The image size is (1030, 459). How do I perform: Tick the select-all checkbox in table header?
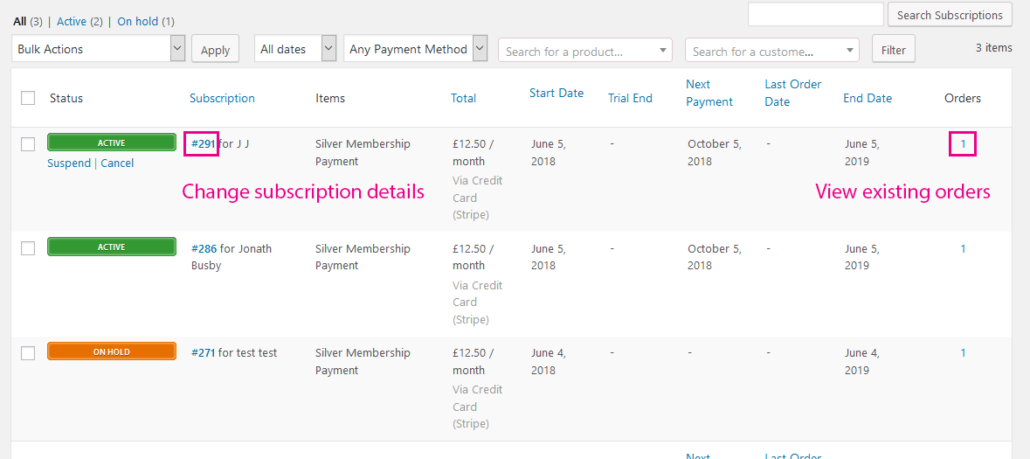(28, 98)
